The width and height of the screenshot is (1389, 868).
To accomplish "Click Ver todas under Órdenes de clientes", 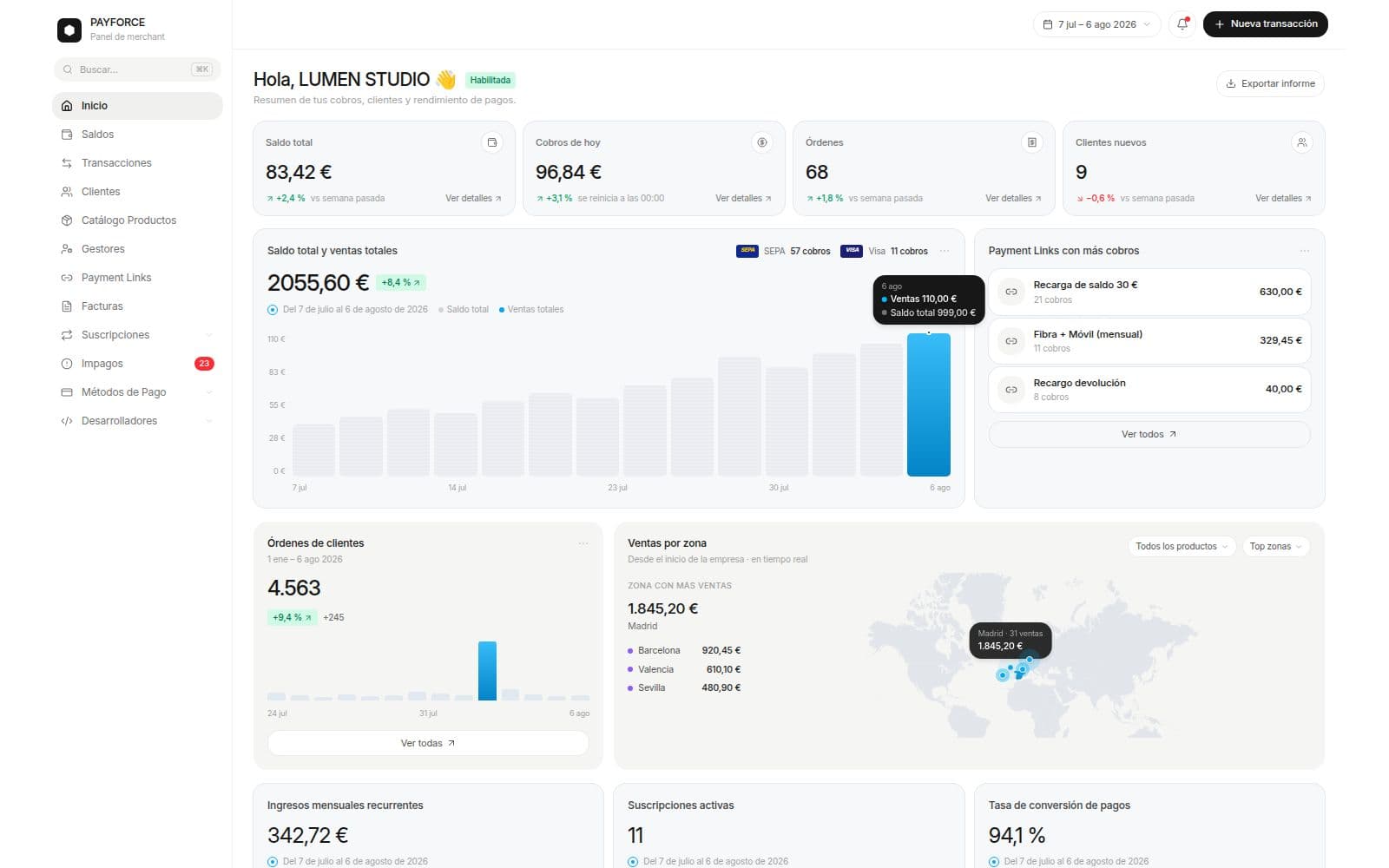I will [428, 743].
